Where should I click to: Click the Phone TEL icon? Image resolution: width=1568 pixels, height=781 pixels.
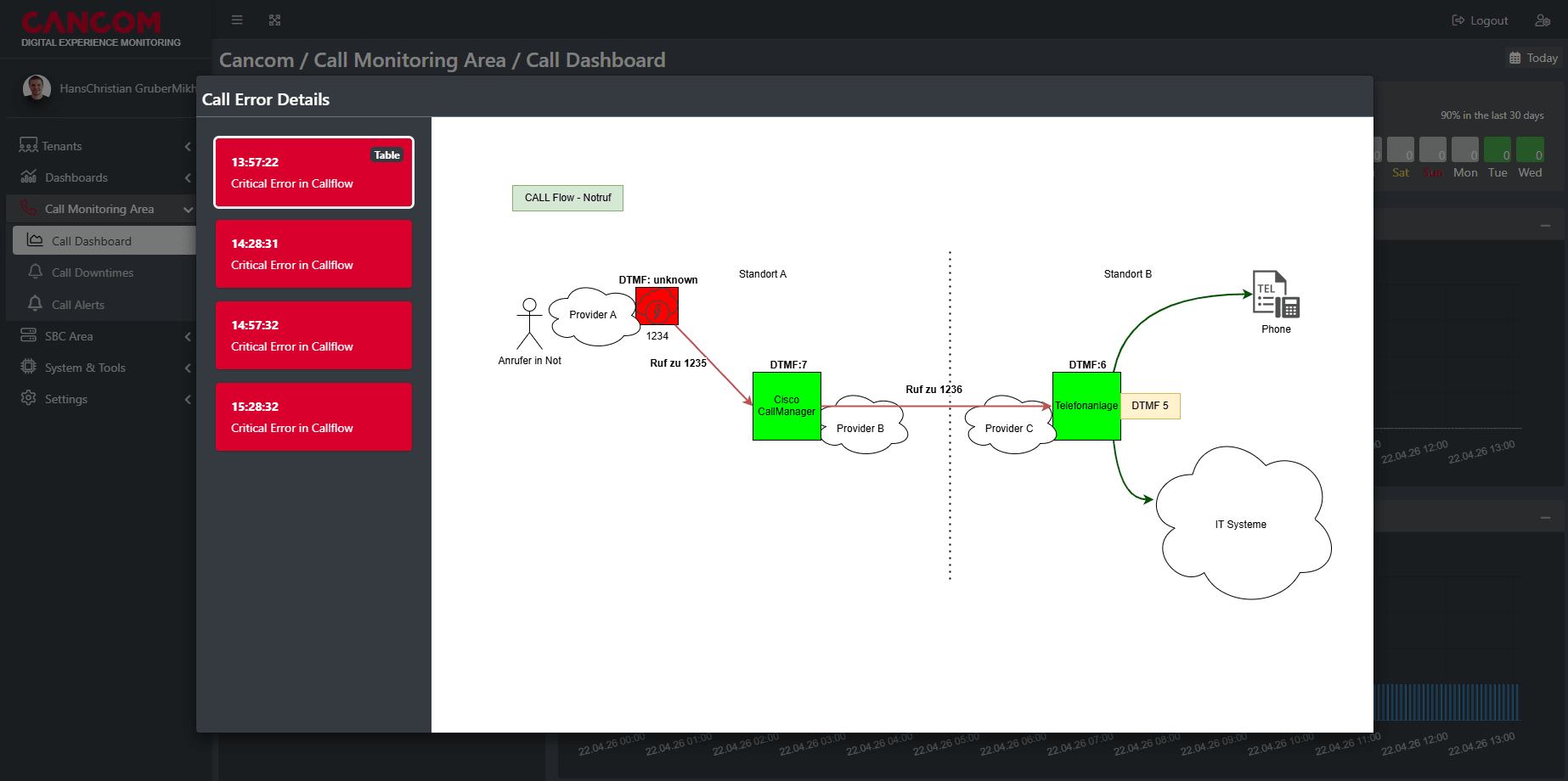pyautogui.click(x=1276, y=295)
